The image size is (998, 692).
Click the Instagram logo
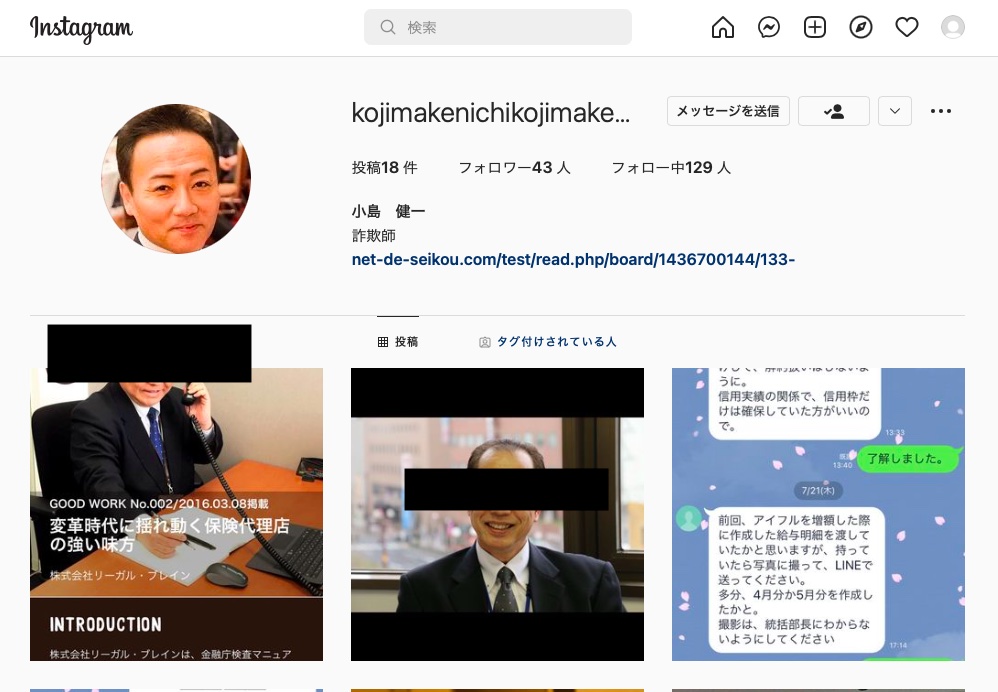pyautogui.click(x=81, y=29)
